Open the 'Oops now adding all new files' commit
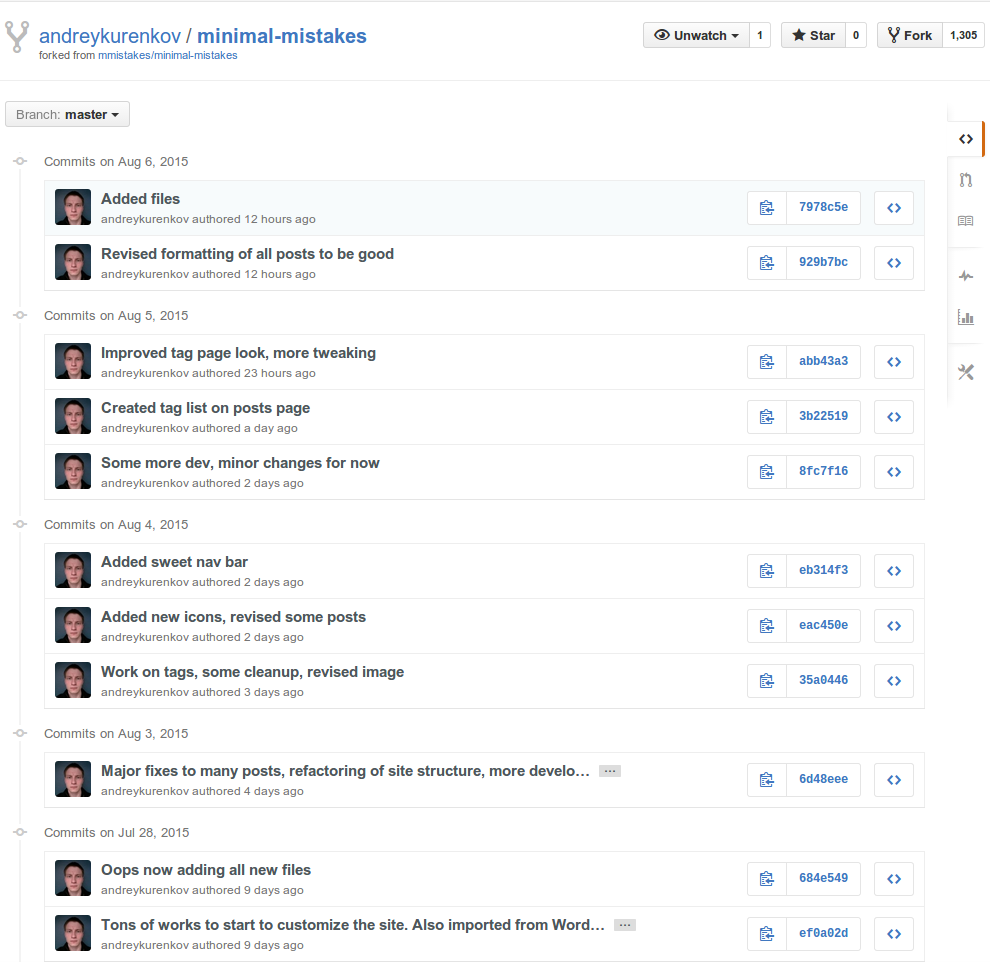 click(x=206, y=870)
